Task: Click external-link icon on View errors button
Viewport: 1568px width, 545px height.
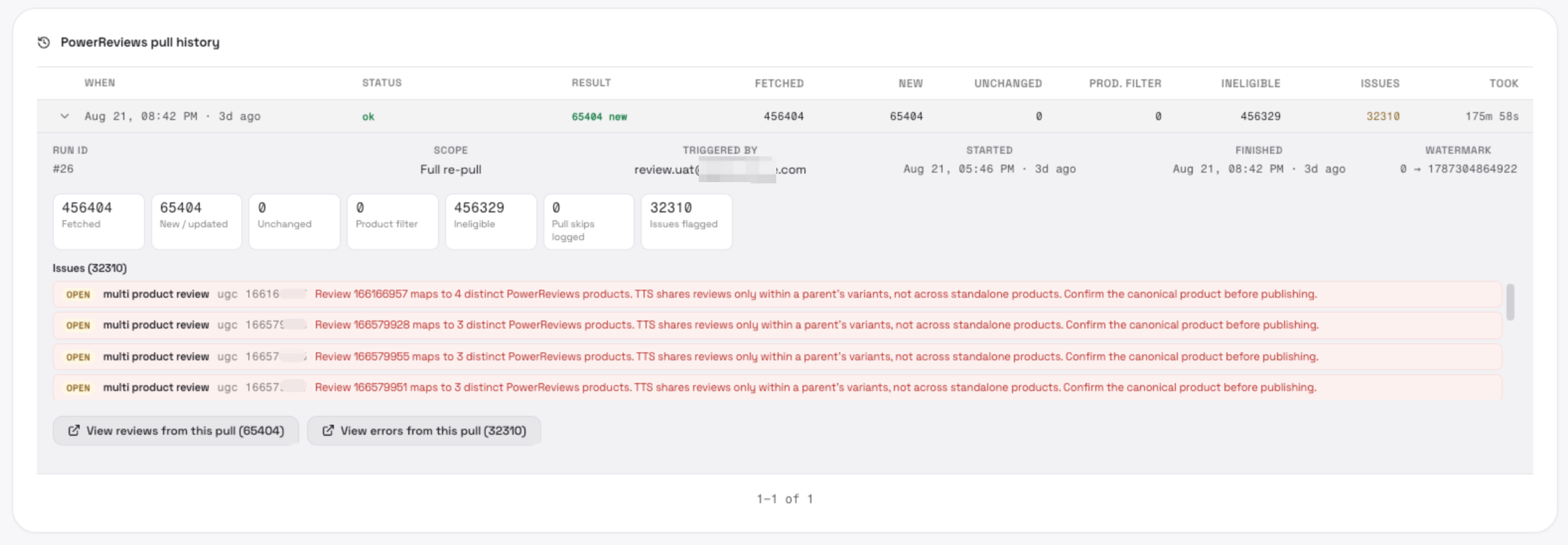Action: (x=328, y=430)
